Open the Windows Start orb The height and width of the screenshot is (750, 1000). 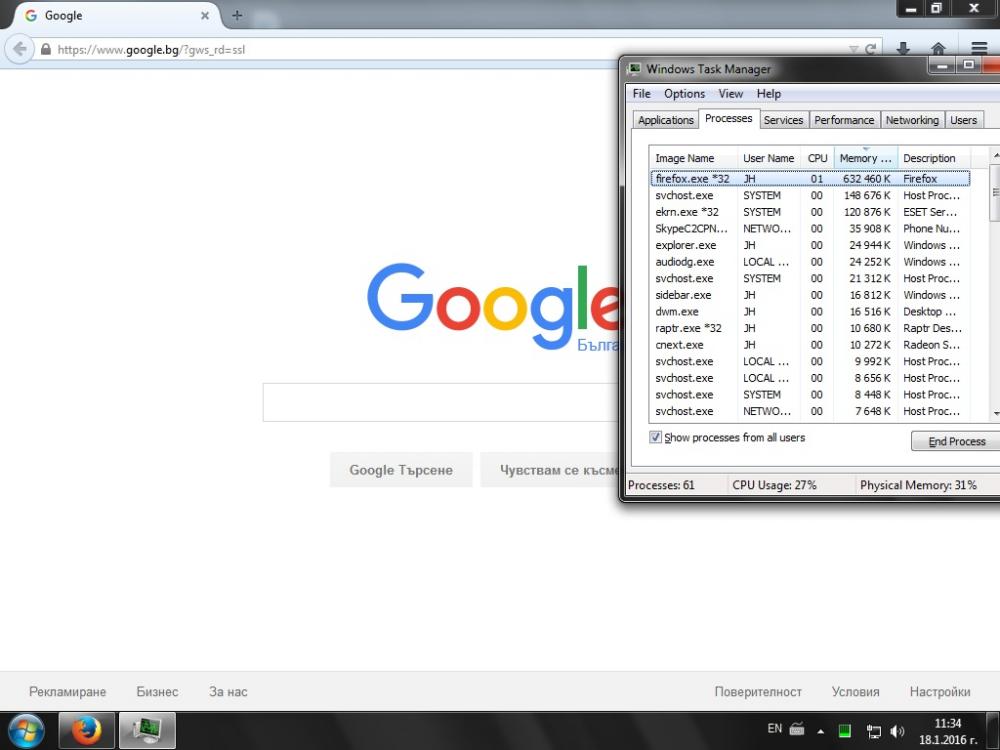26,731
